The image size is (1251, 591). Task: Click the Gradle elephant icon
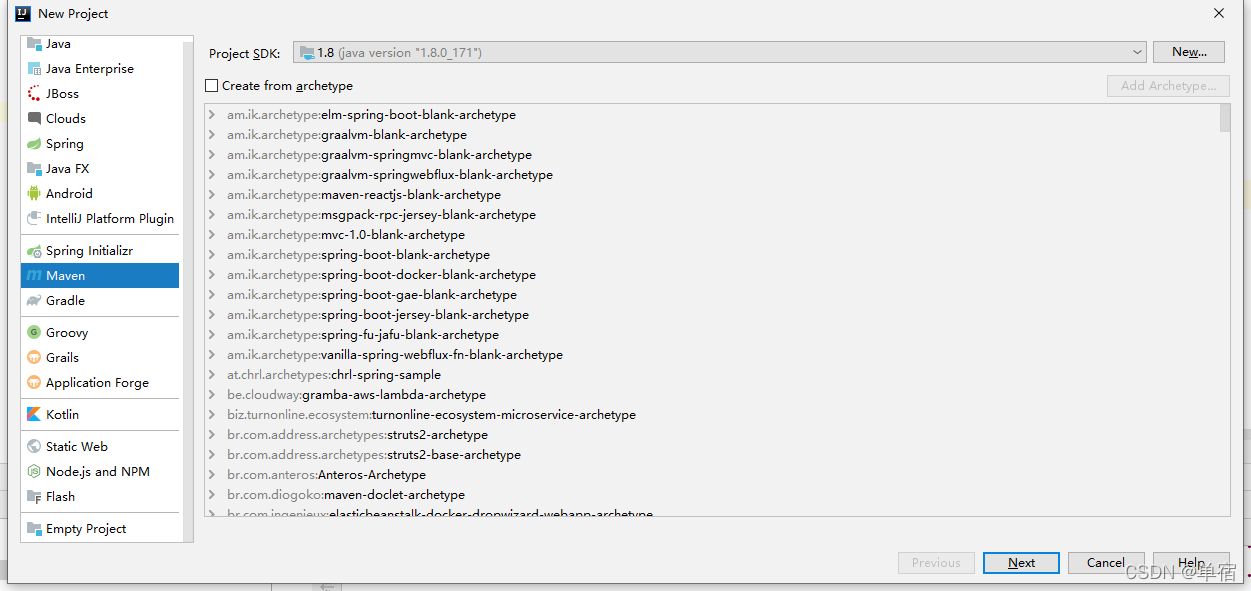click(x=35, y=301)
